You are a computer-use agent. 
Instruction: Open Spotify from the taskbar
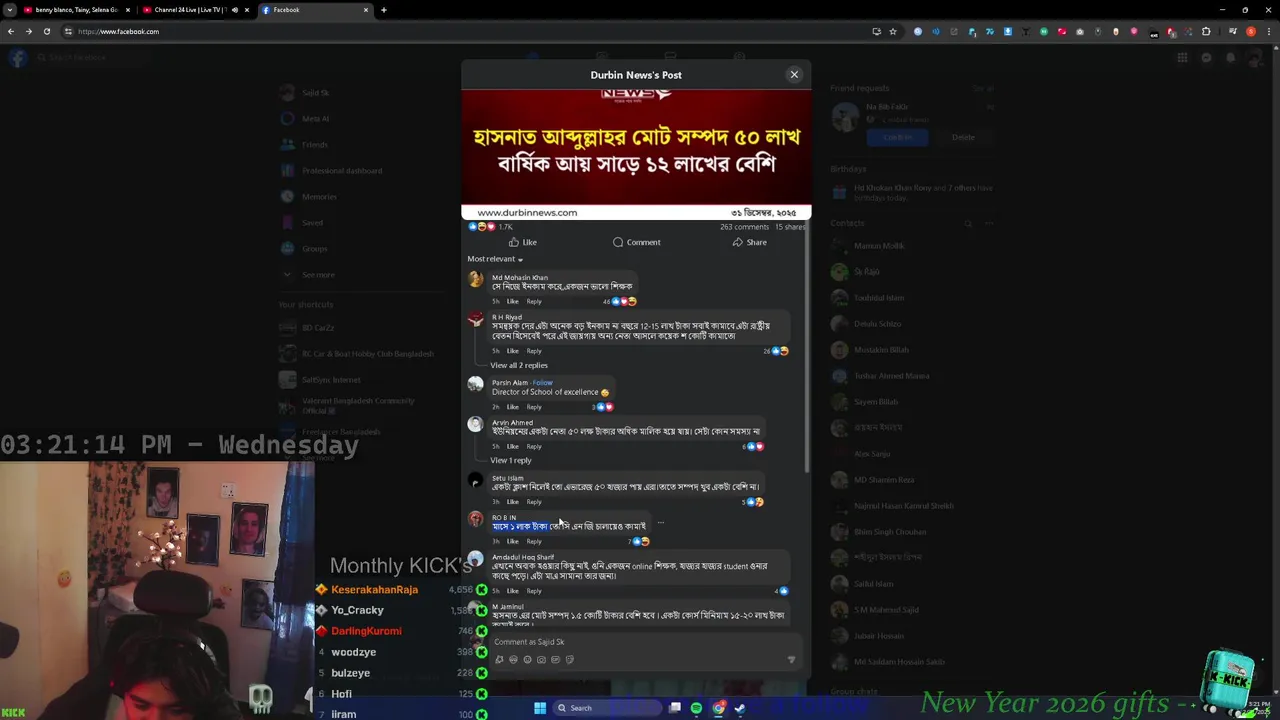click(696, 708)
